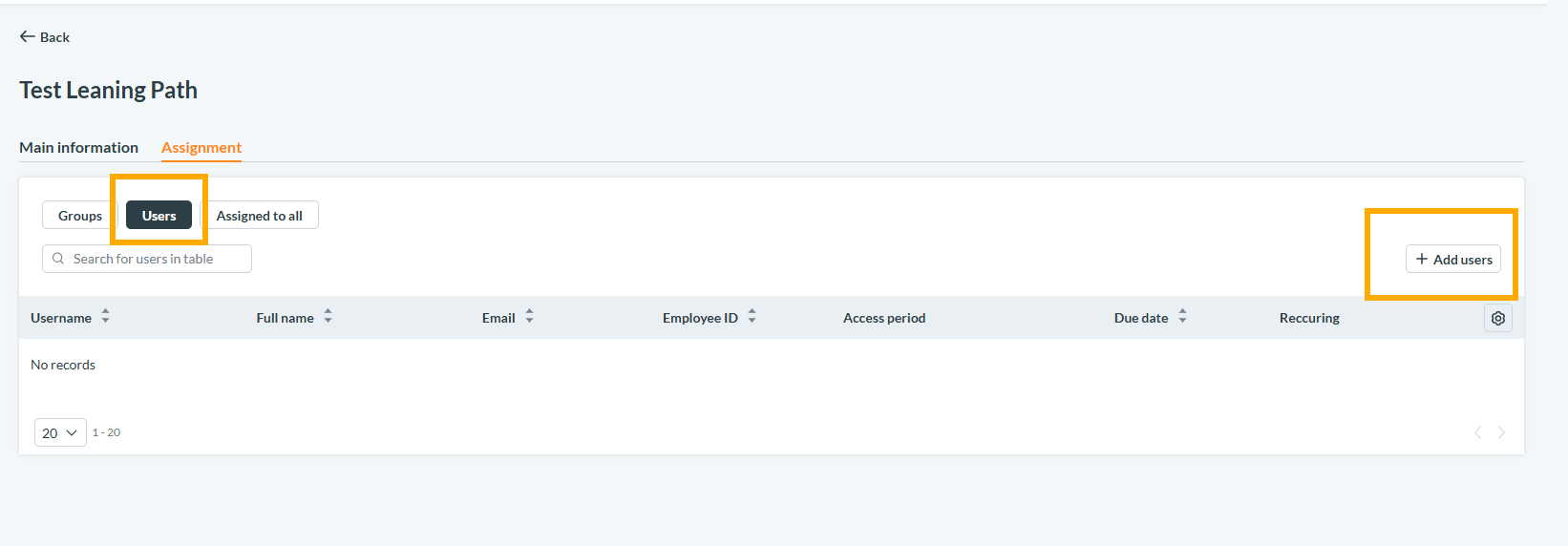The height and width of the screenshot is (546, 1568).
Task: Open the 20 rows per page dropdown
Action: pyautogui.click(x=60, y=432)
